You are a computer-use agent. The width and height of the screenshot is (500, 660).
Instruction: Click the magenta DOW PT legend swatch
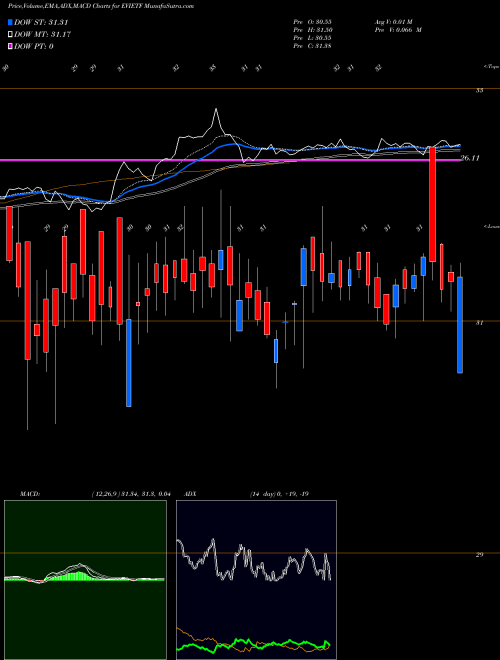coord(10,46)
